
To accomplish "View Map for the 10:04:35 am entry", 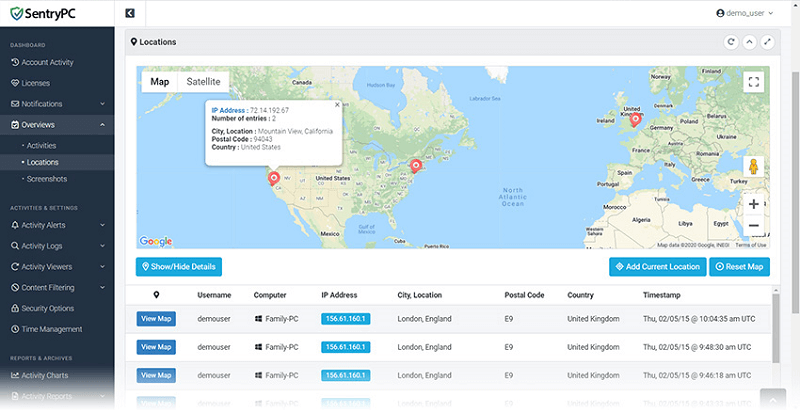I will click(156, 319).
